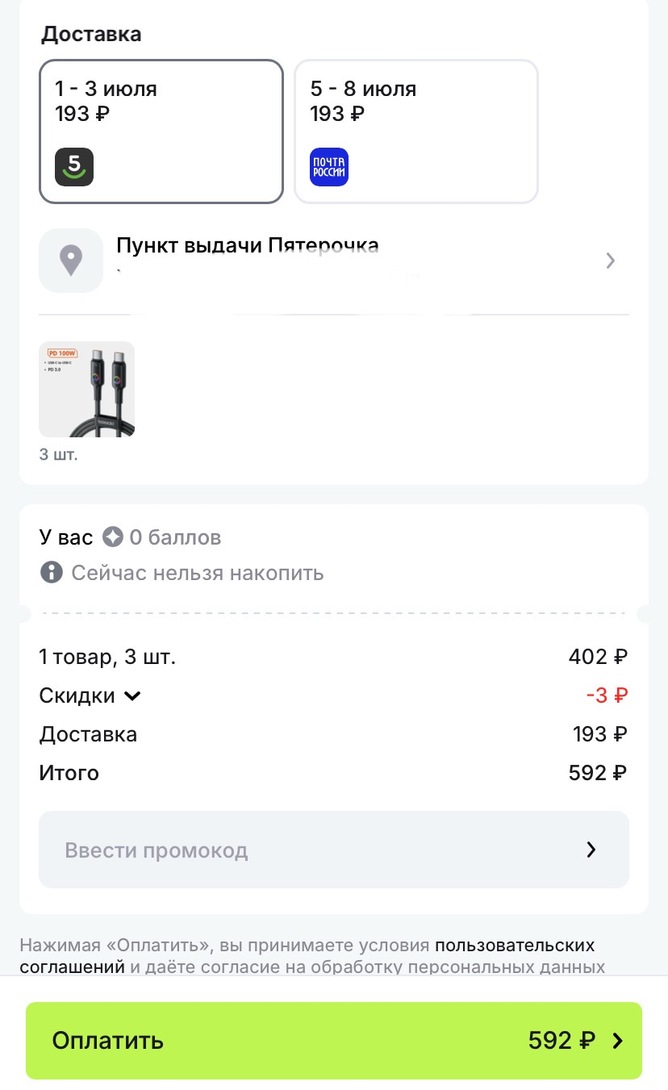
Task: Click the Доставка section heading
Action: [x=91, y=34]
